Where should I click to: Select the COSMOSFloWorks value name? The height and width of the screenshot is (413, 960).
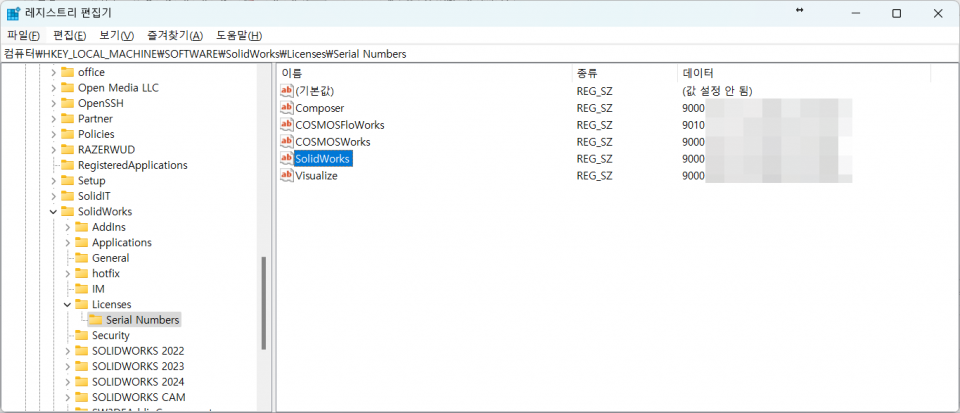pyautogui.click(x=340, y=125)
